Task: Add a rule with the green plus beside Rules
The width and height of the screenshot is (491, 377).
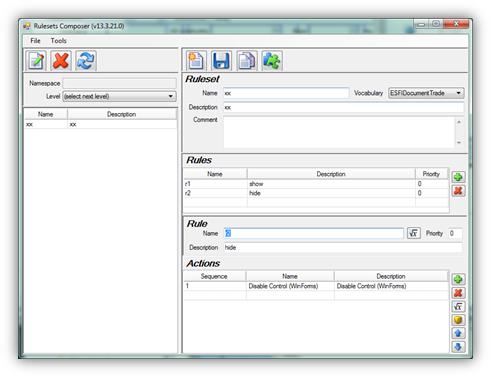Action: 458,177
